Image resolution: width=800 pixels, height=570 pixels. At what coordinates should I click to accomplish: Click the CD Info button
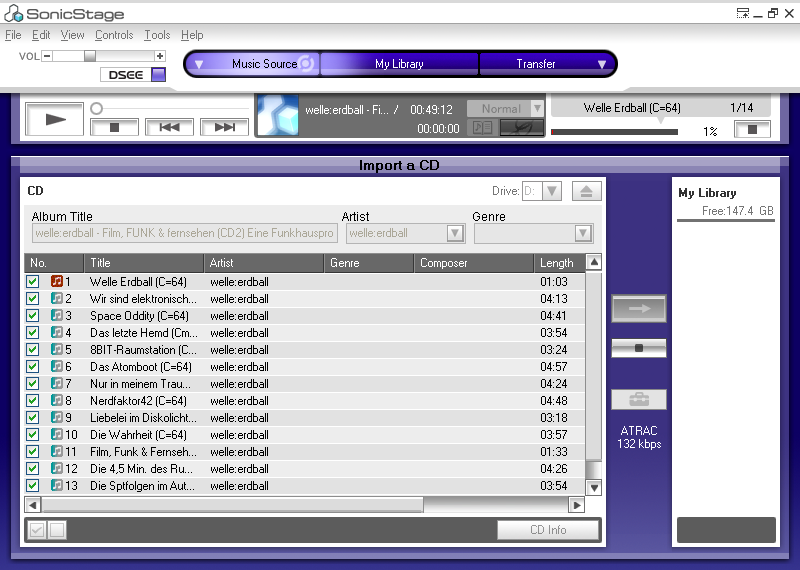tap(548, 530)
